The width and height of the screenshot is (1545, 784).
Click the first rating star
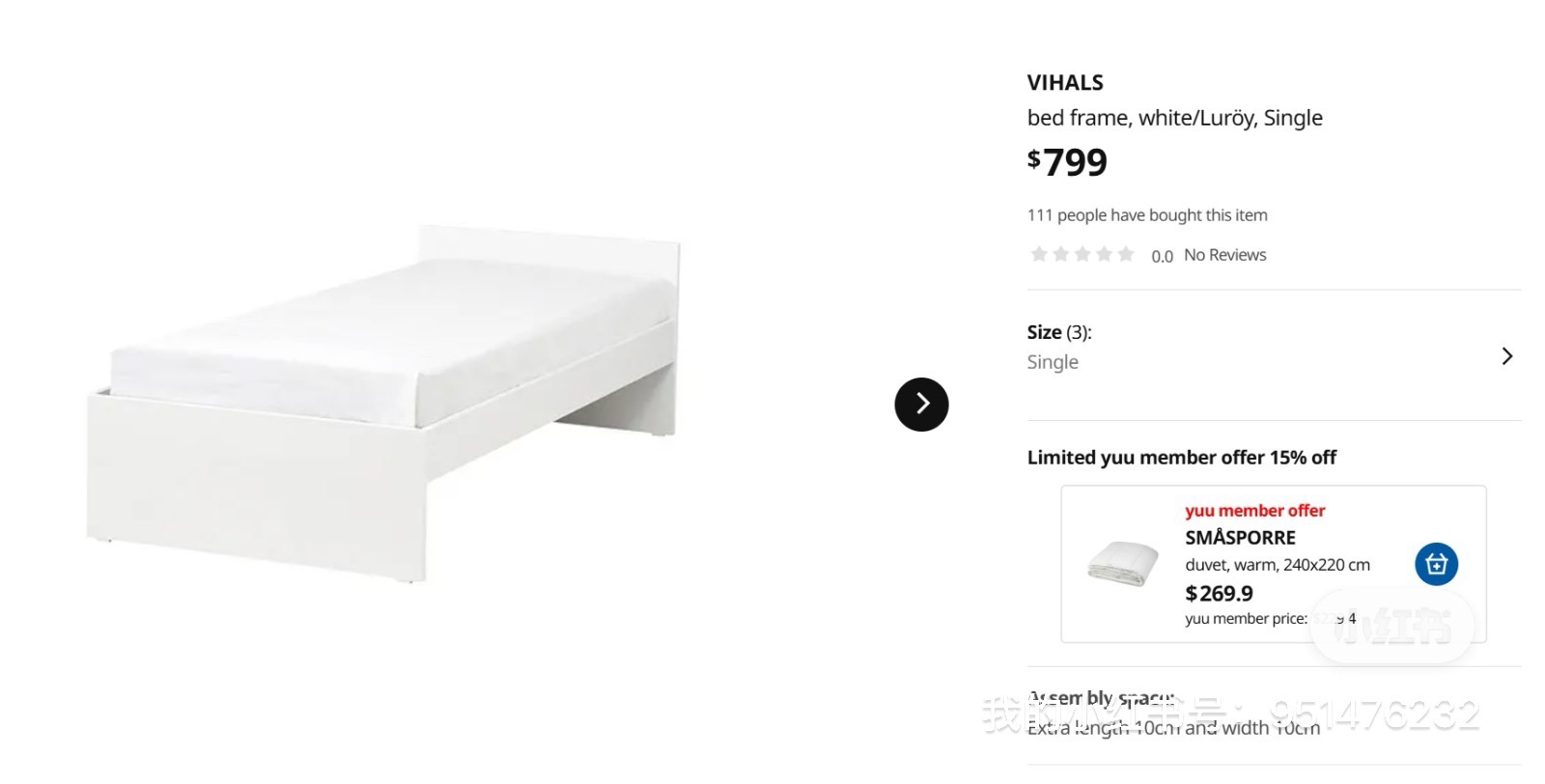tap(1039, 254)
